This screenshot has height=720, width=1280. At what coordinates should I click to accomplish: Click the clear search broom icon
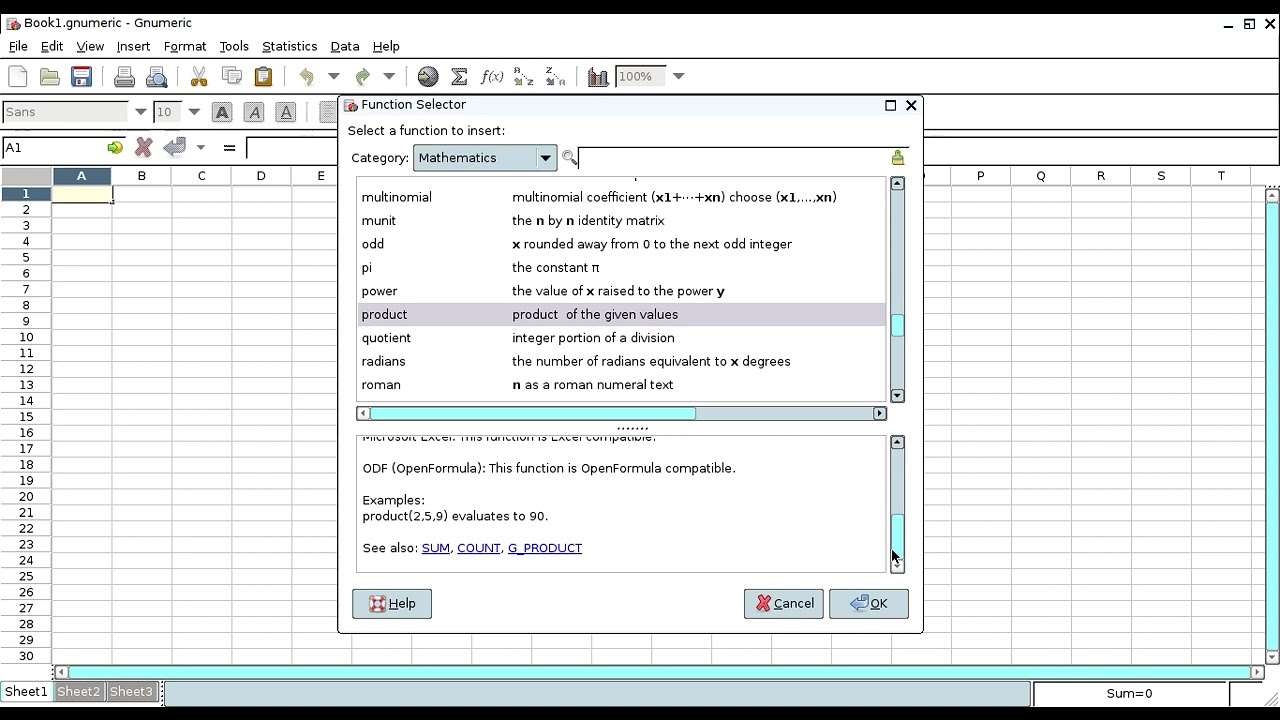tap(897, 158)
